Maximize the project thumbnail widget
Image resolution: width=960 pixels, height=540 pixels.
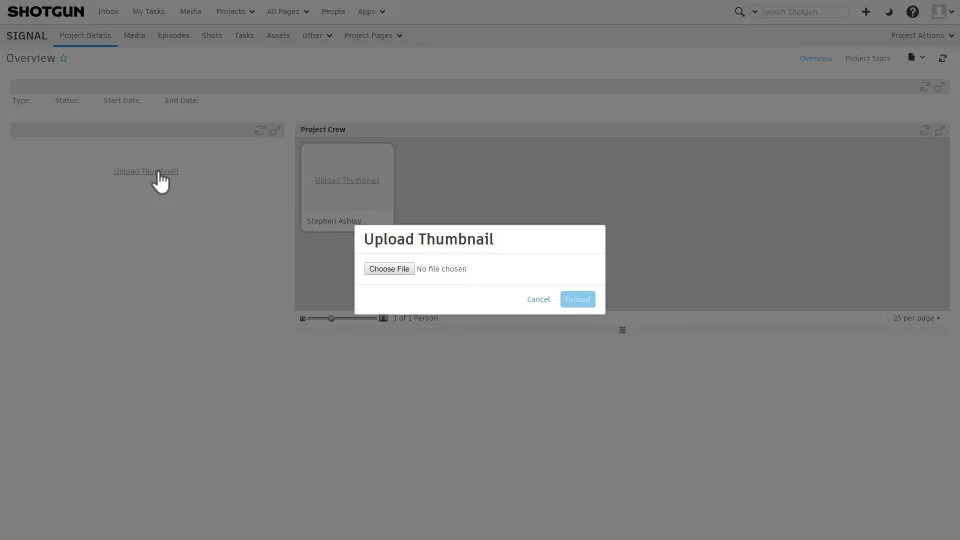click(275, 130)
